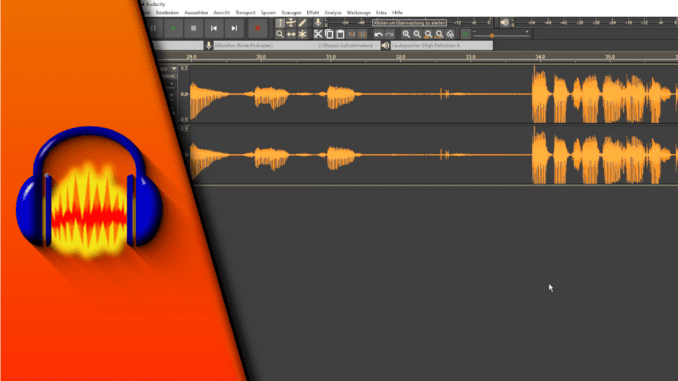Screen dimensions: 678x381
Task: Open the Extra menu
Action: point(381,13)
